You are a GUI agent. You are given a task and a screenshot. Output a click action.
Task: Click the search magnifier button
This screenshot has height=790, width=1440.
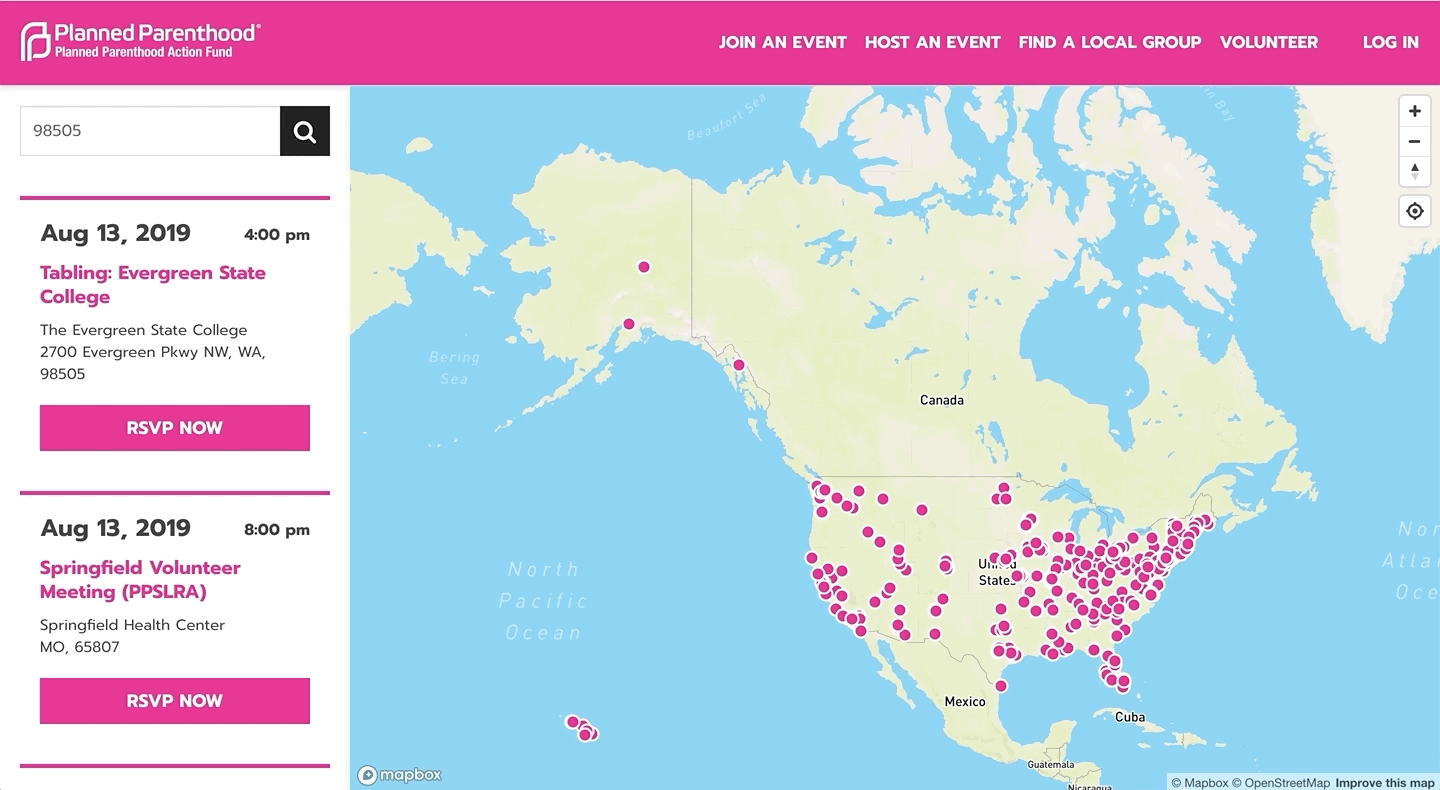[305, 131]
